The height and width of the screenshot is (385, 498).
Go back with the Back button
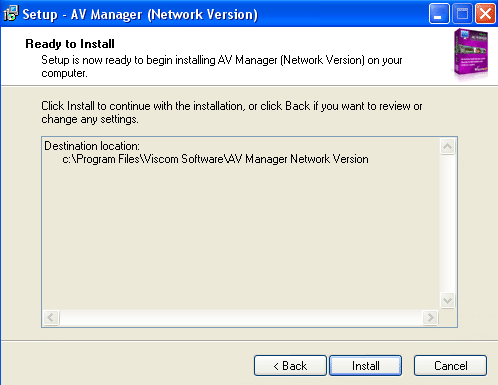tap(290, 366)
